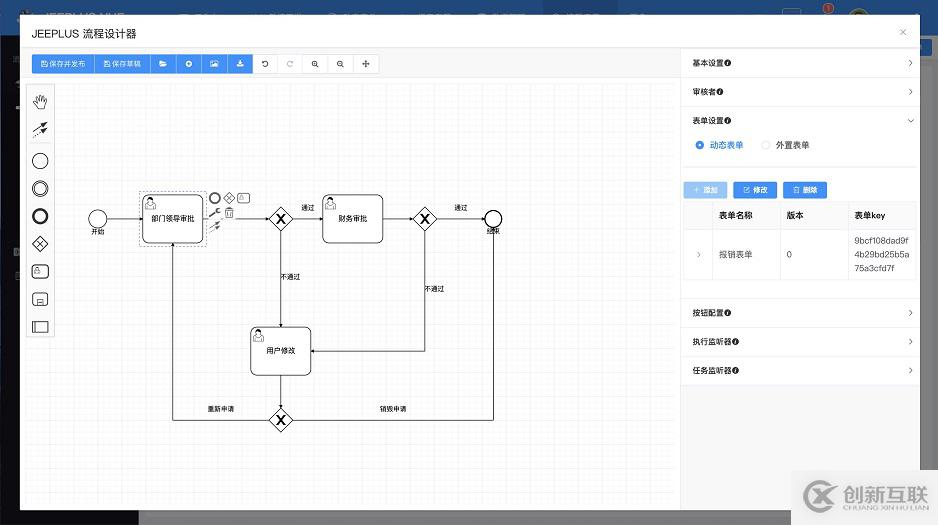Click the open folder toolbar icon
This screenshot has width=938, height=525.
pyautogui.click(x=163, y=64)
